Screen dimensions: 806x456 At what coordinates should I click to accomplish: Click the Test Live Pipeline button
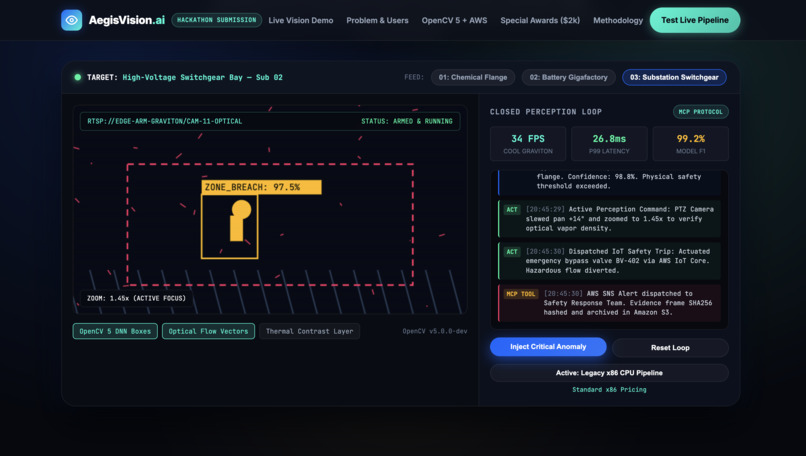(694, 20)
